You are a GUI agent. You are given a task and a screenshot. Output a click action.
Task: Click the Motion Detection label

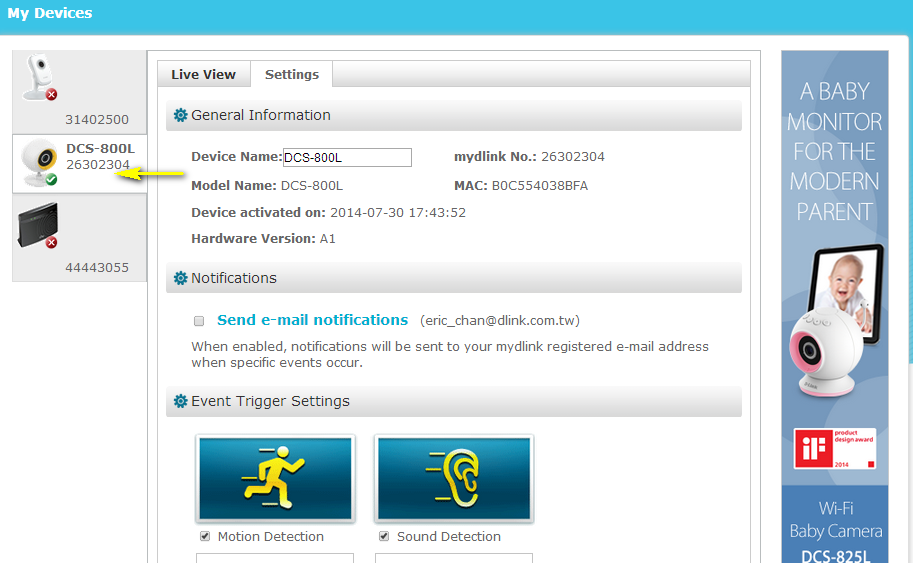click(271, 536)
